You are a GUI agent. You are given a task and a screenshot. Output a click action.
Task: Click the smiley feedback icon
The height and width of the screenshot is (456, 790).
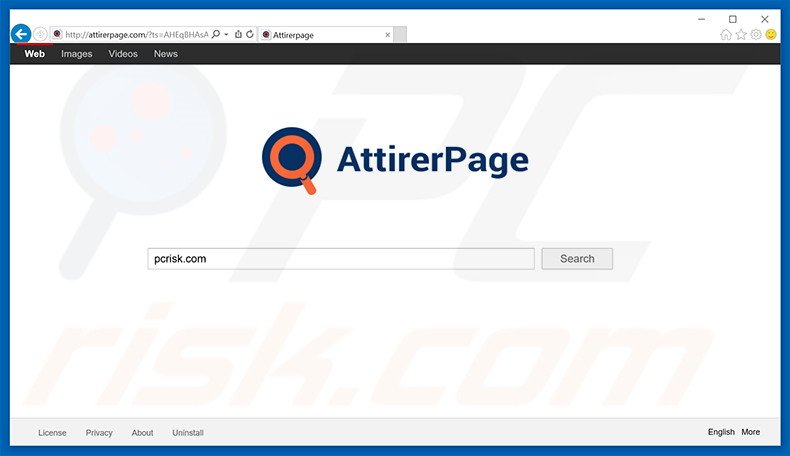(771, 34)
